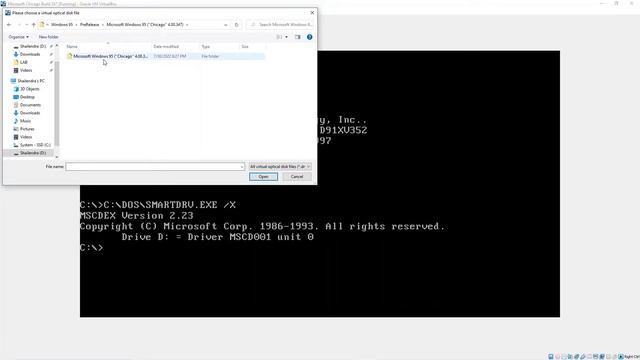Go back in the file dialog

pyautogui.click(x=9, y=25)
